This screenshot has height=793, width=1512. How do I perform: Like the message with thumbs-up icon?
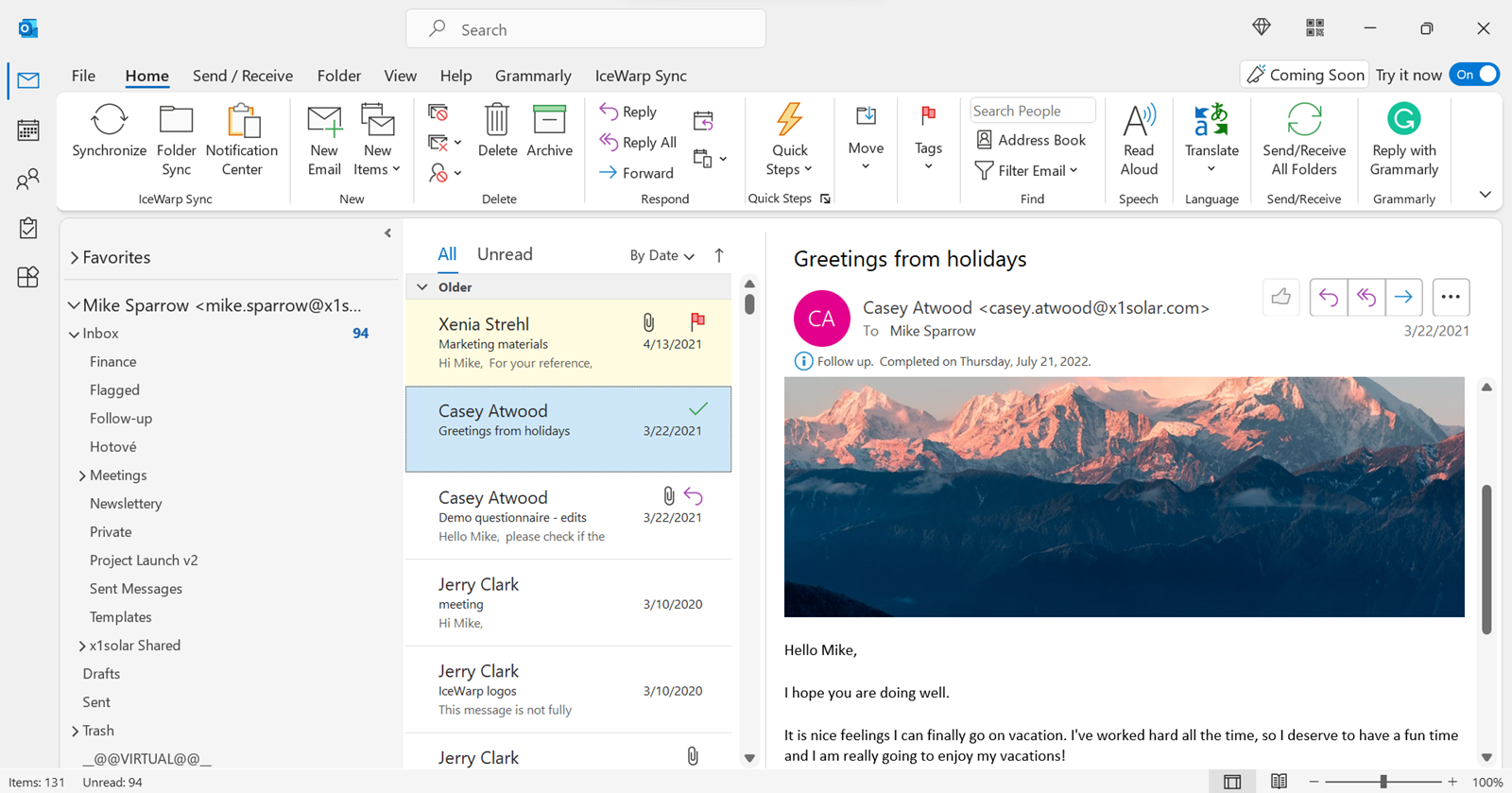click(1280, 297)
